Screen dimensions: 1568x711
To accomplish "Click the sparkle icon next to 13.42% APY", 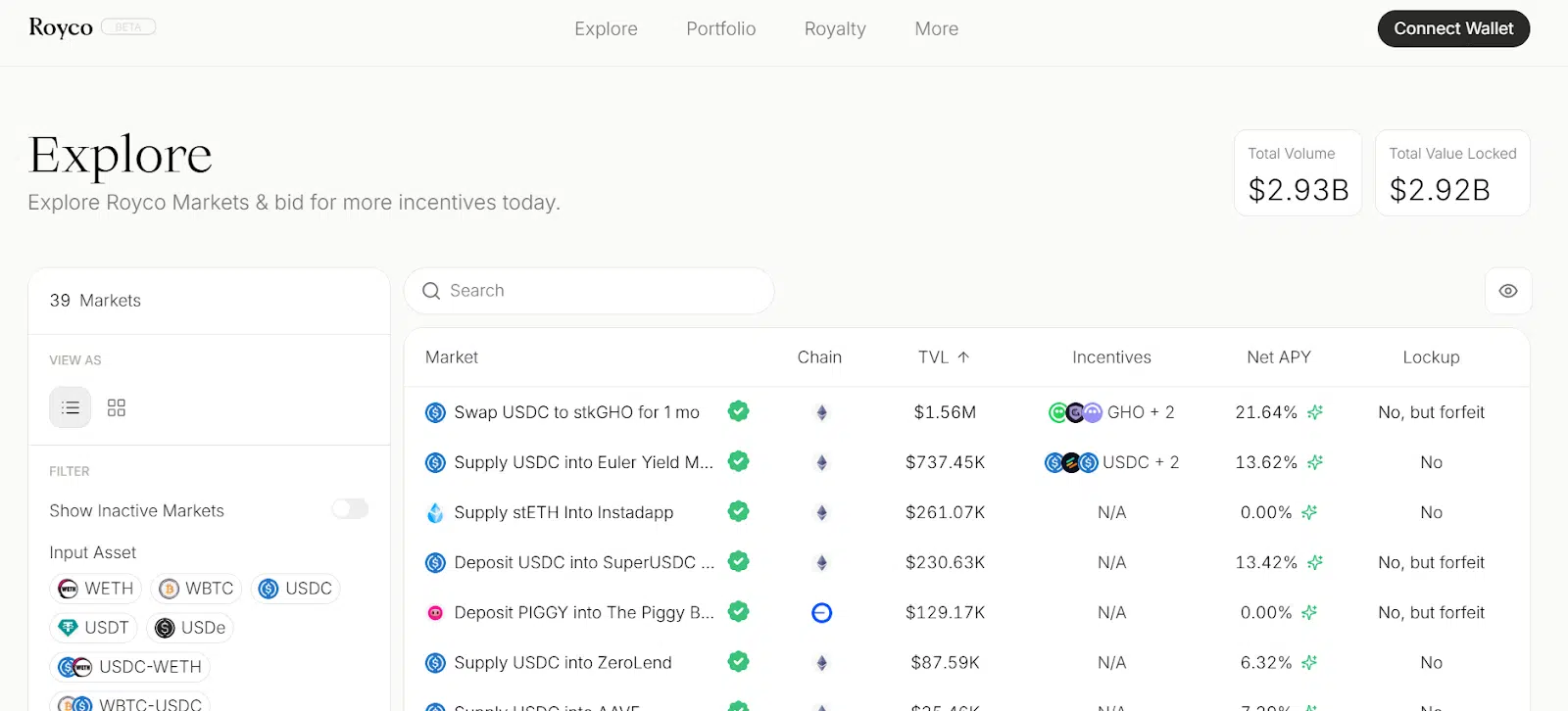I will [x=1315, y=562].
